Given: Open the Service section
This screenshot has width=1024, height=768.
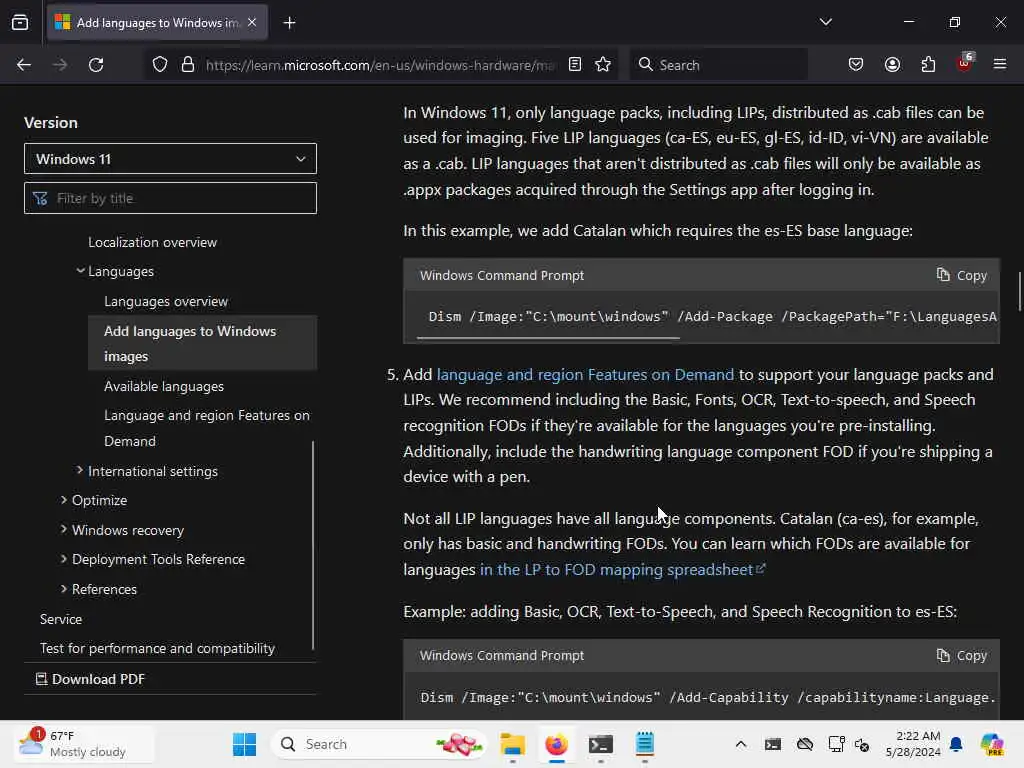Looking at the screenshot, I should [61, 619].
